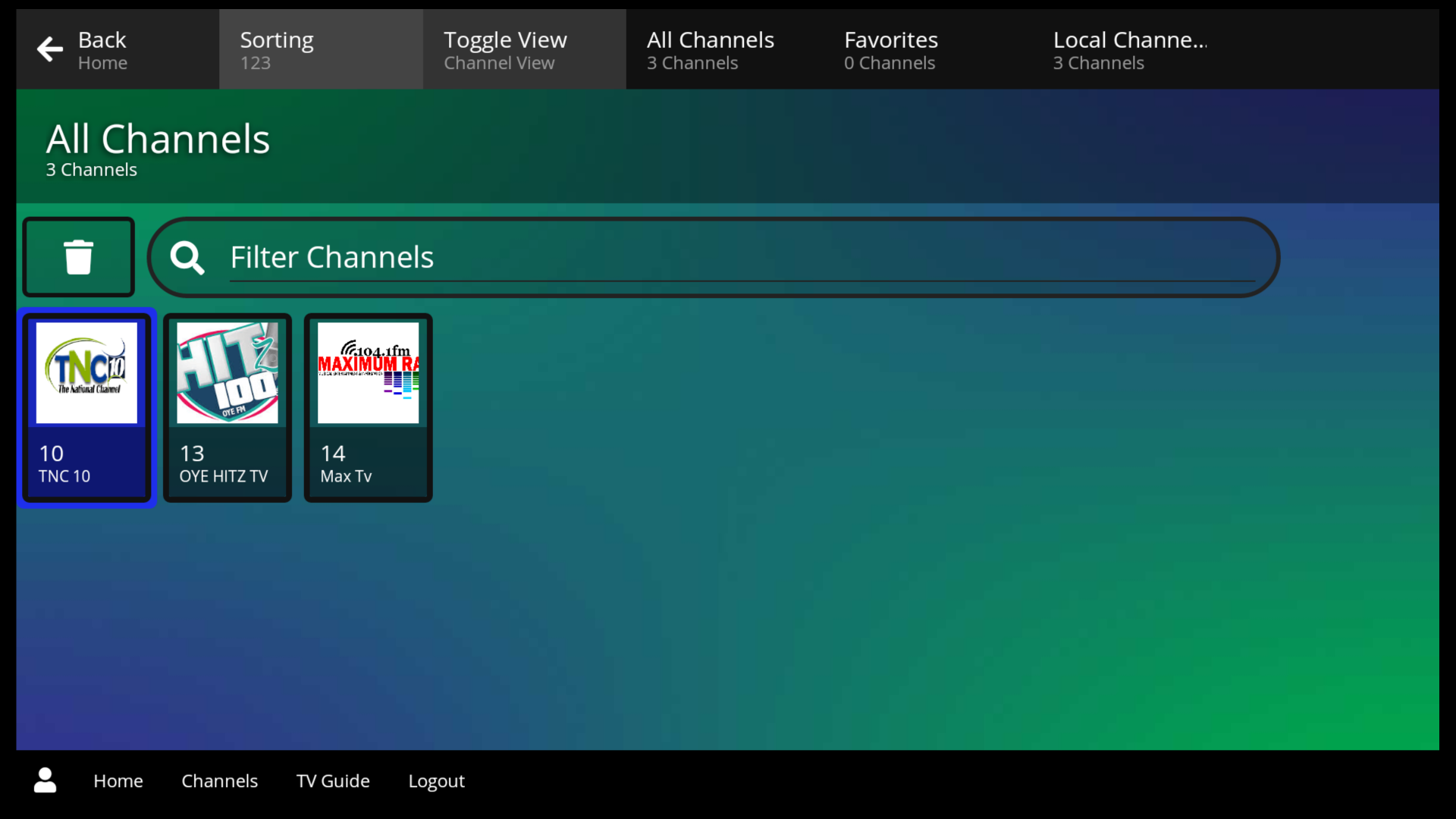Image resolution: width=1456 pixels, height=819 pixels.
Task: Open the Max Tv 104.1fm channel logo
Action: 367,372
